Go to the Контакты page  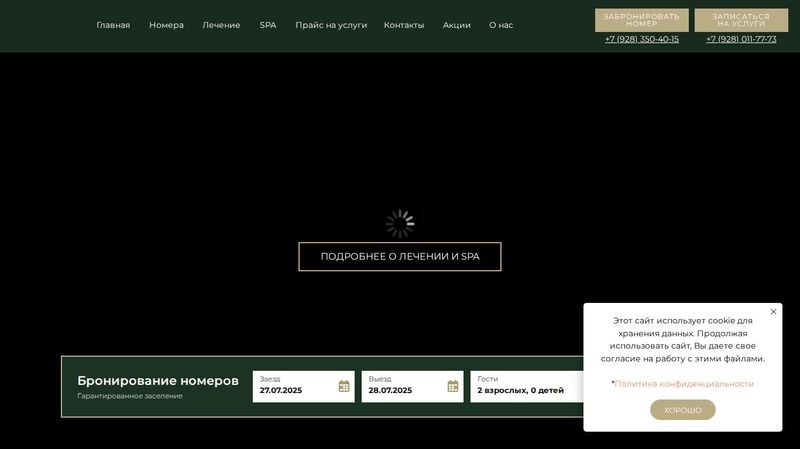point(404,25)
